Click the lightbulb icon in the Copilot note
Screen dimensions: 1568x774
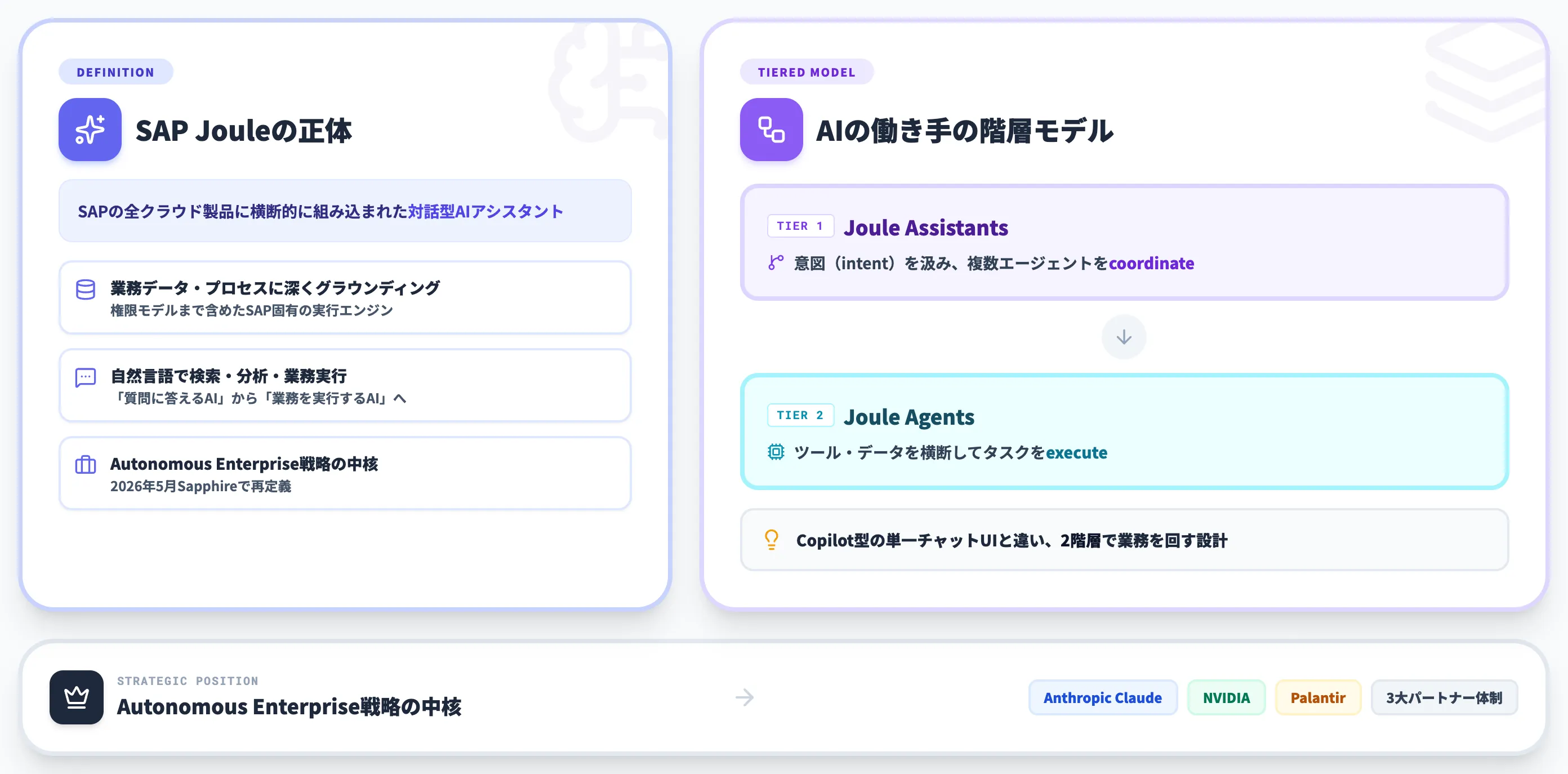(x=771, y=540)
